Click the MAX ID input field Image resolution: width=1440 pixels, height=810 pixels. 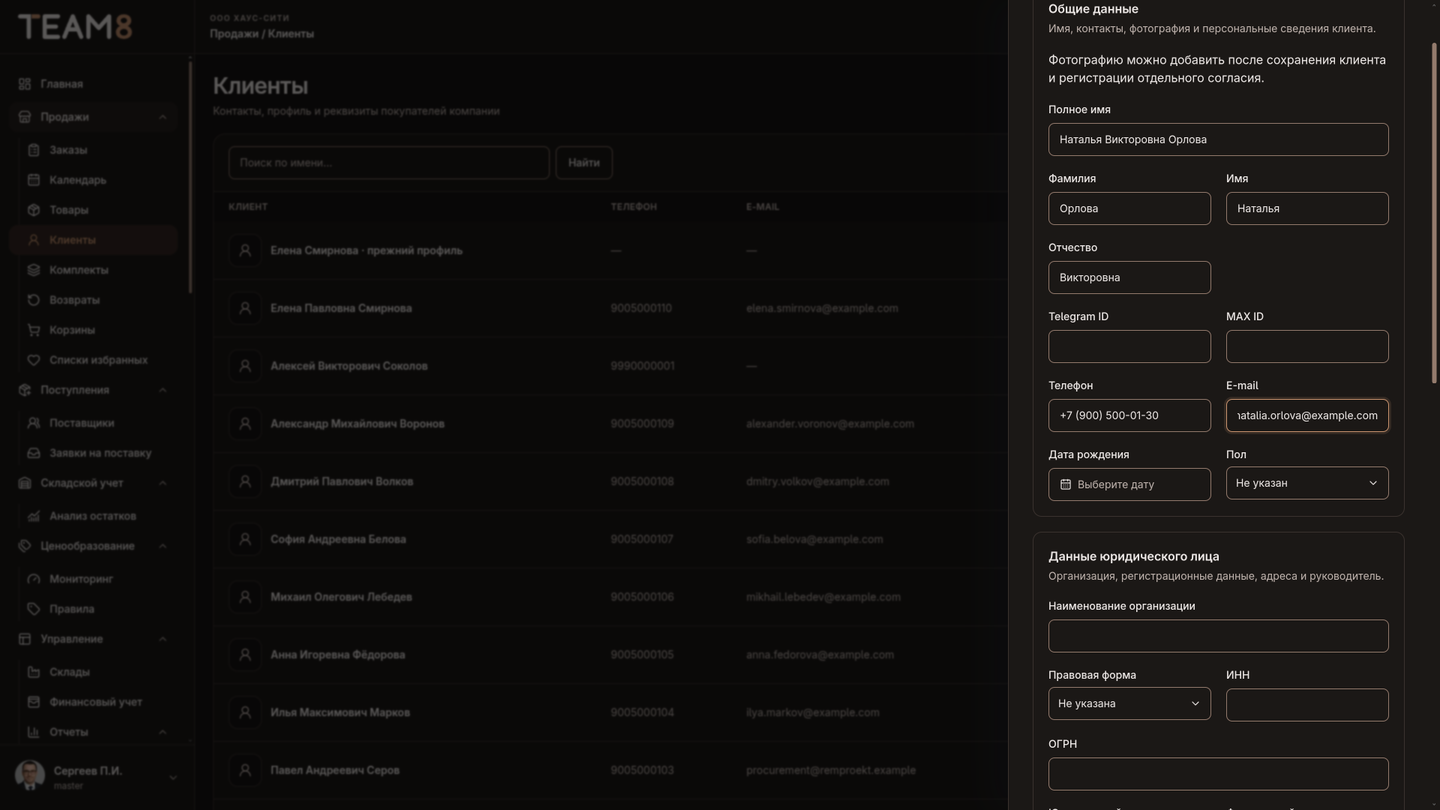1307,347
